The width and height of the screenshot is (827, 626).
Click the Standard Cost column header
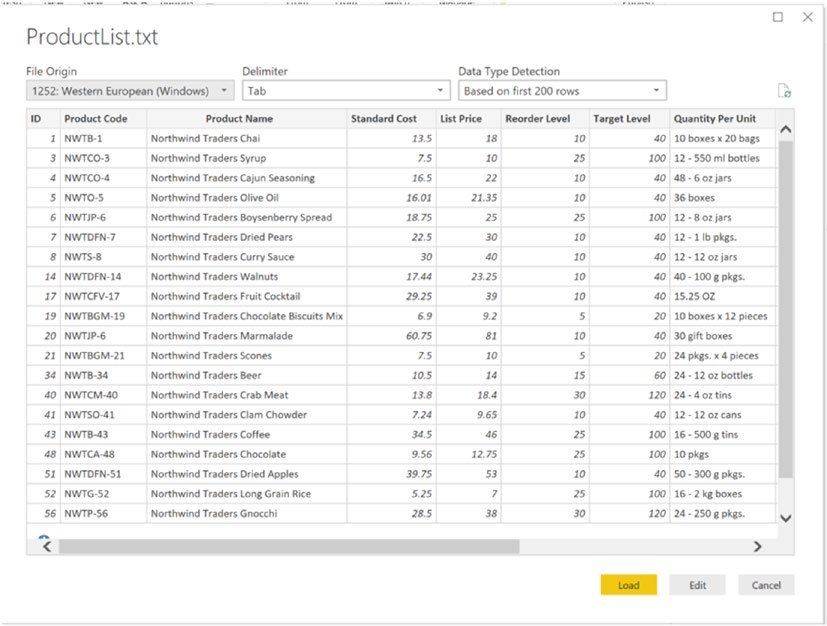[392, 119]
